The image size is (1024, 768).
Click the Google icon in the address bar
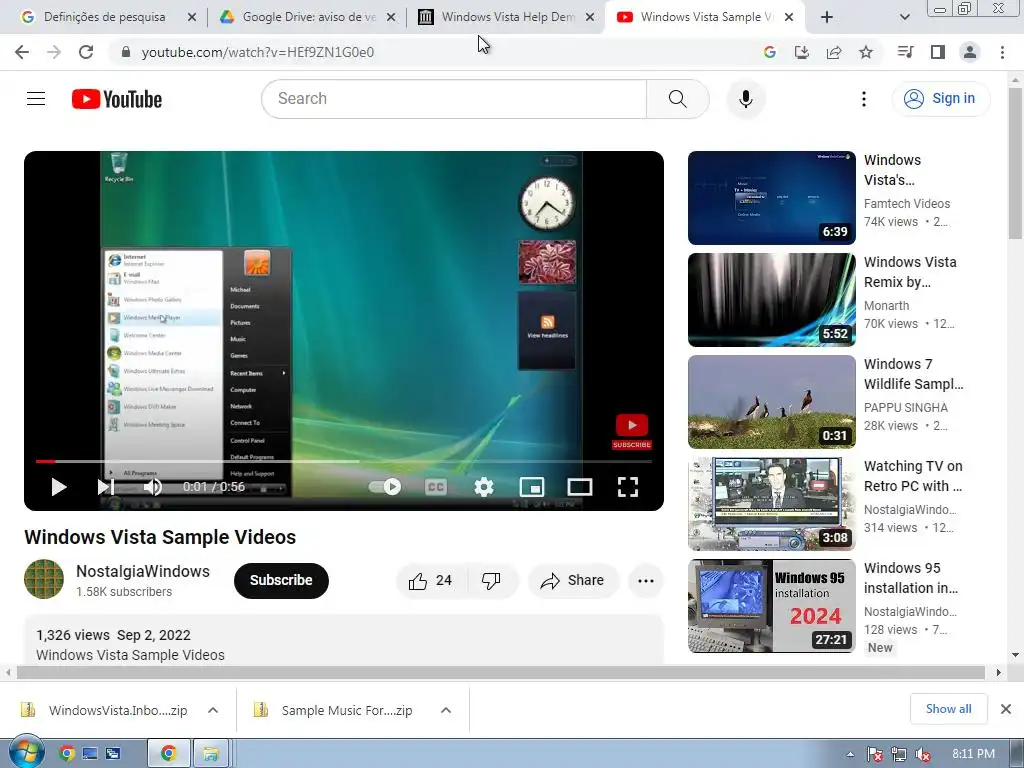(769, 52)
